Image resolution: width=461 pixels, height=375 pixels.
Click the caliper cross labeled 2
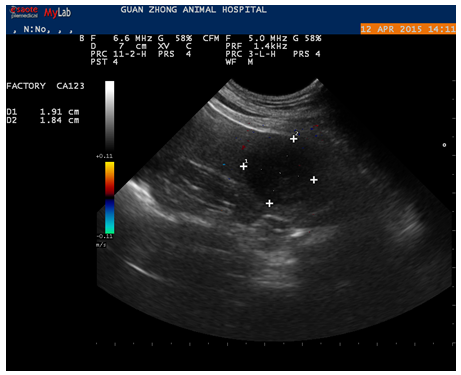pos(293,139)
